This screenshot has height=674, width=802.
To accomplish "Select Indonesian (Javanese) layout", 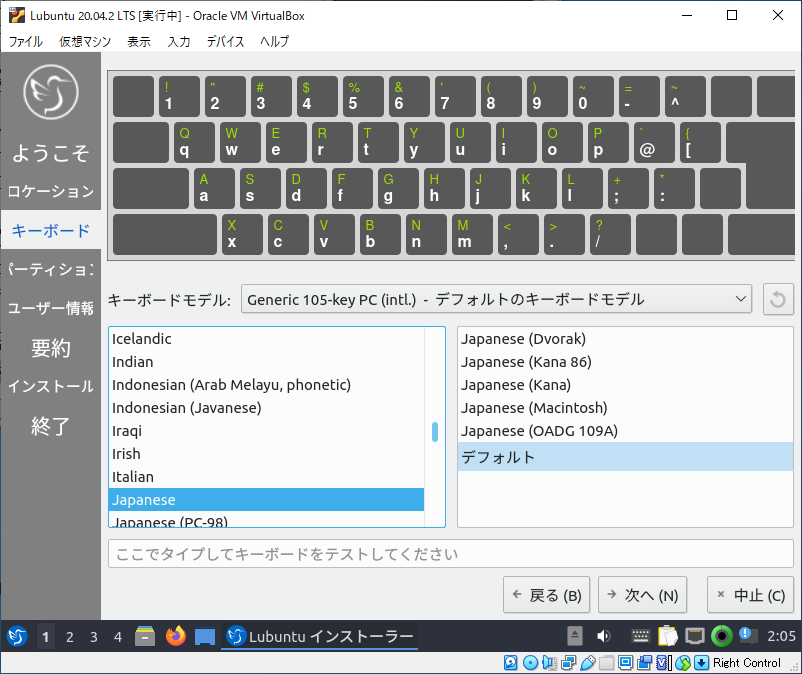I will click(266, 408).
